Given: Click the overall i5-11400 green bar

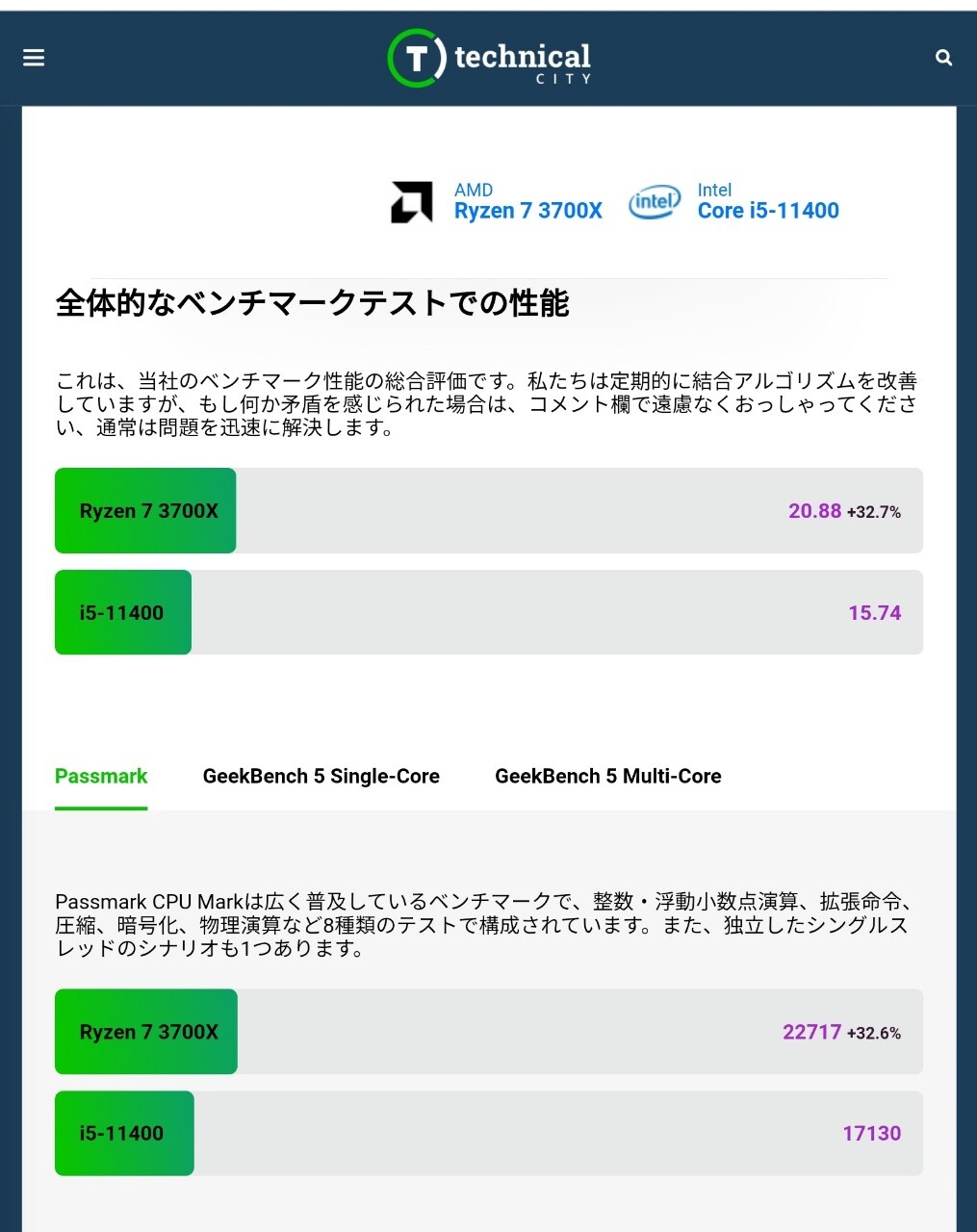Looking at the screenshot, I should coord(122,613).
